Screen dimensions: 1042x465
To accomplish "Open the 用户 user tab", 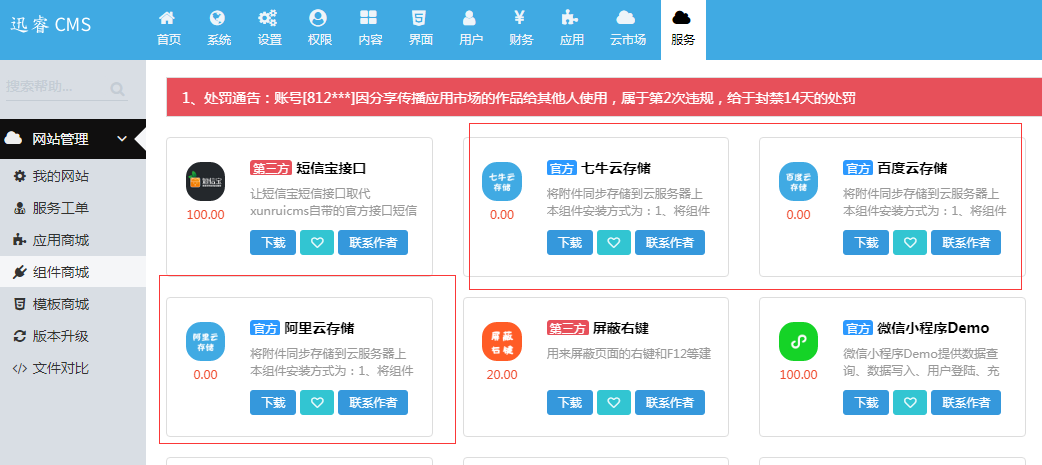I will point(470,29).
